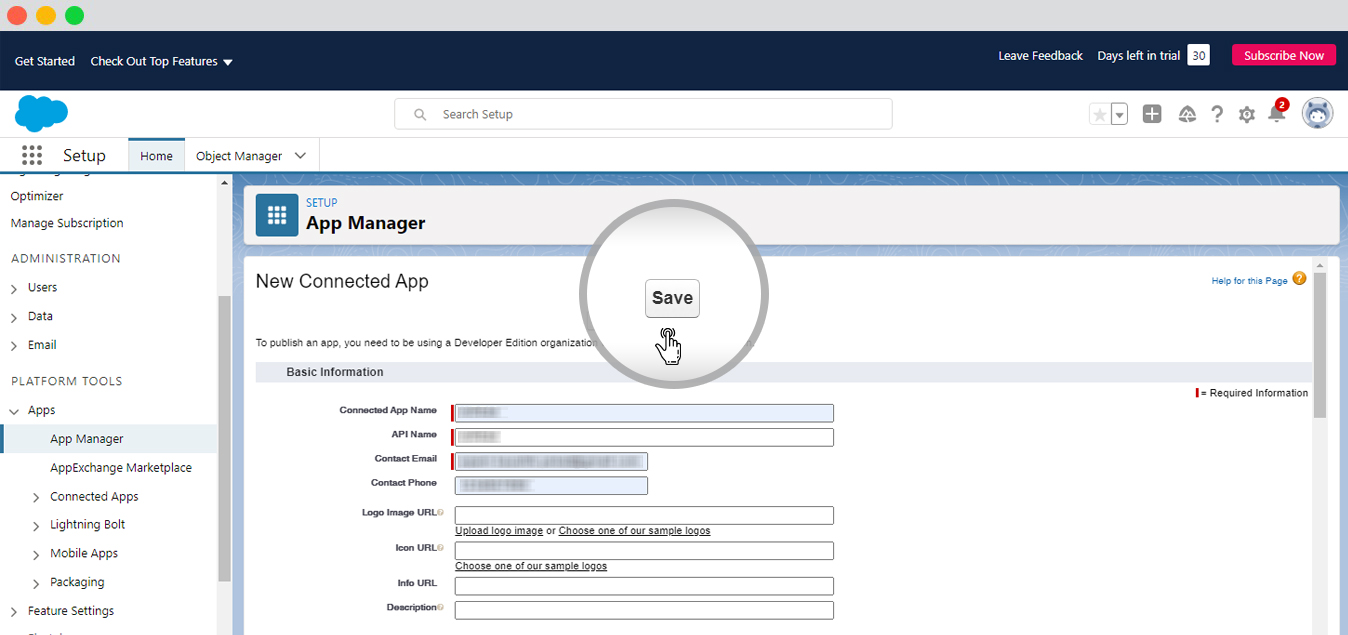The image size is (1348, 635).
Task: Click the App Manager header icon
Action: [277, 215]
